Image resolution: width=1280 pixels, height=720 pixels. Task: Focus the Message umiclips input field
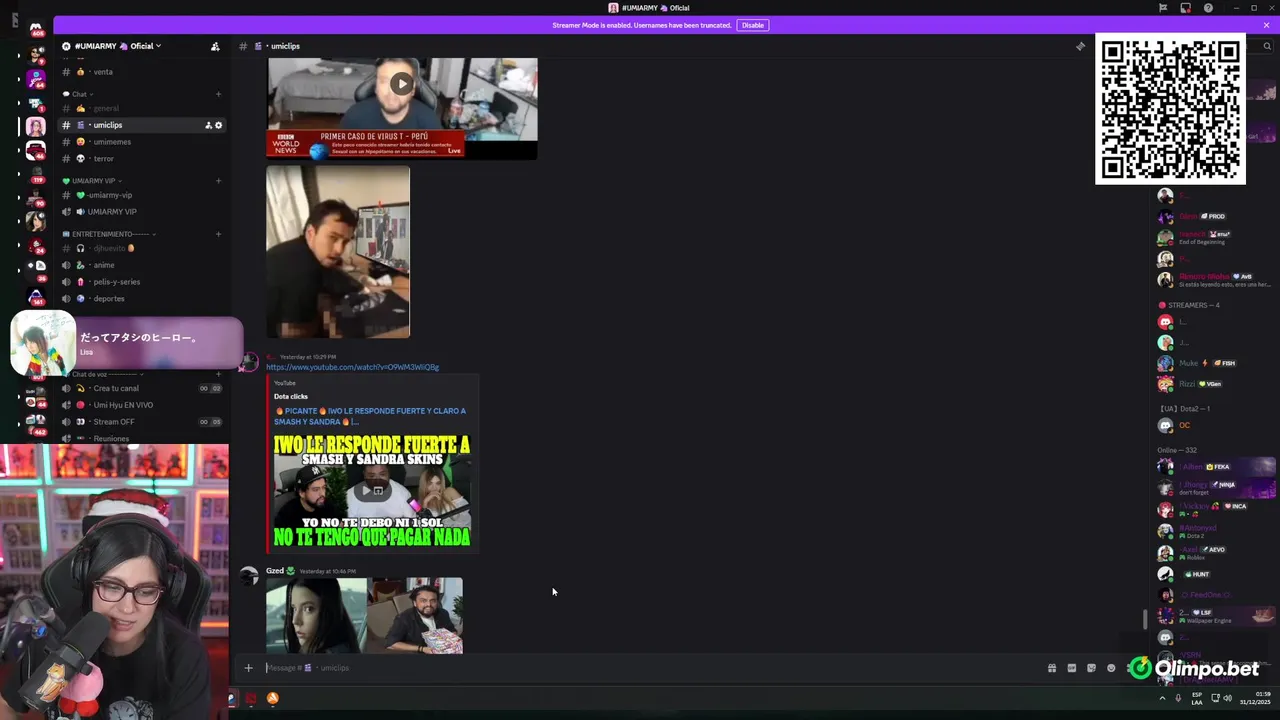tap(650, 668)
